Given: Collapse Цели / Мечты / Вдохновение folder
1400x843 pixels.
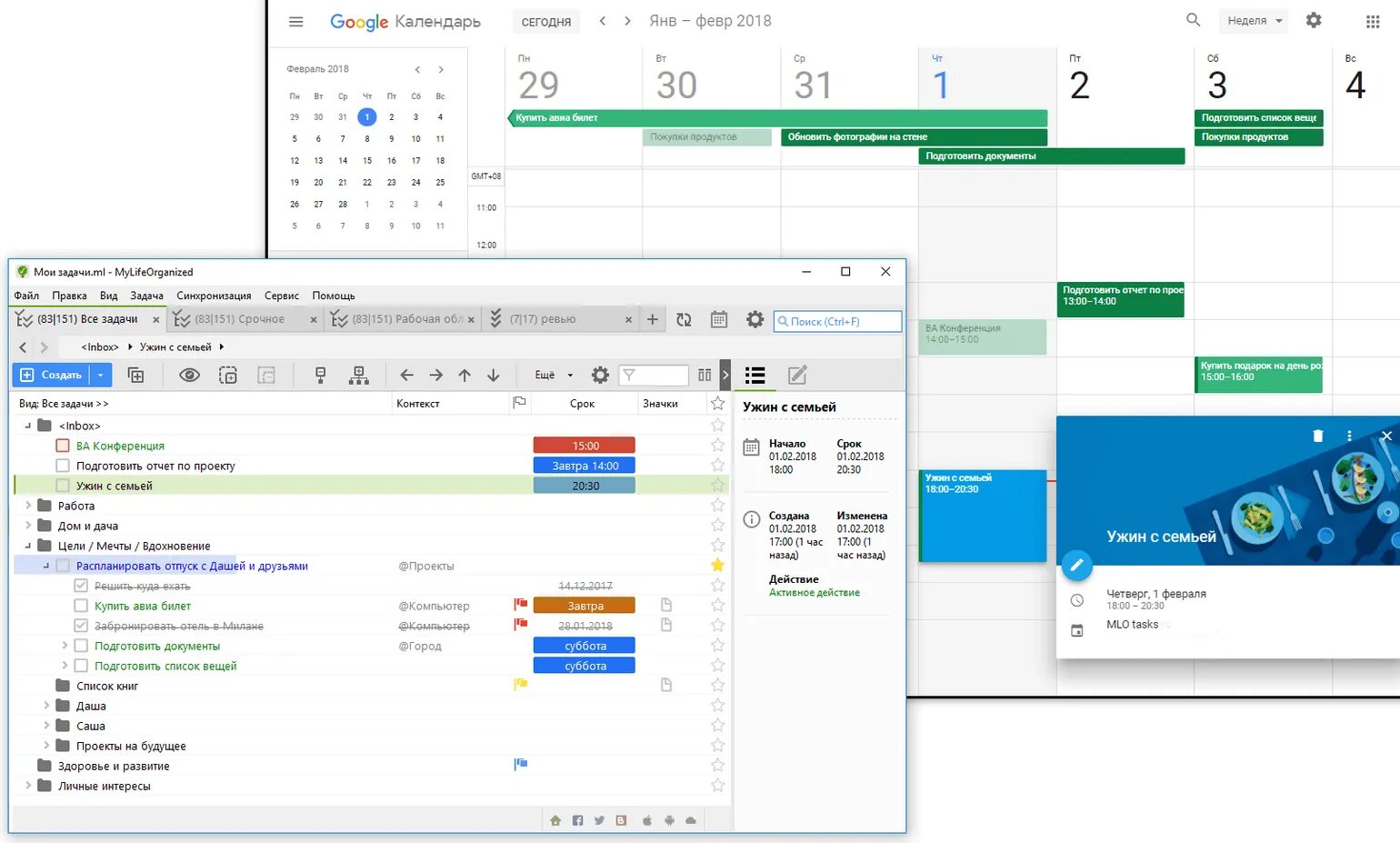Looking at the screenshot, I should [28, 546].
